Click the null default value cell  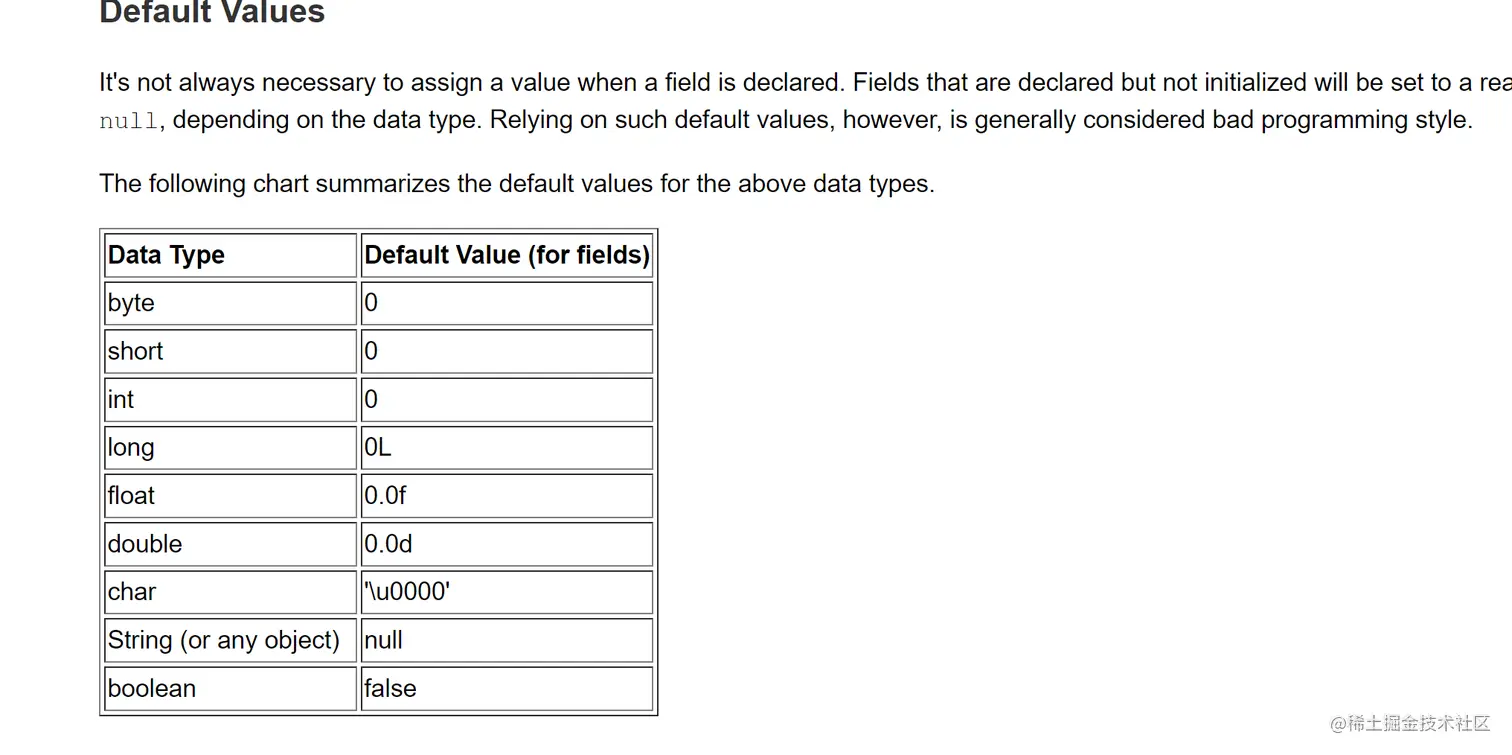click(x=507, y=640)
